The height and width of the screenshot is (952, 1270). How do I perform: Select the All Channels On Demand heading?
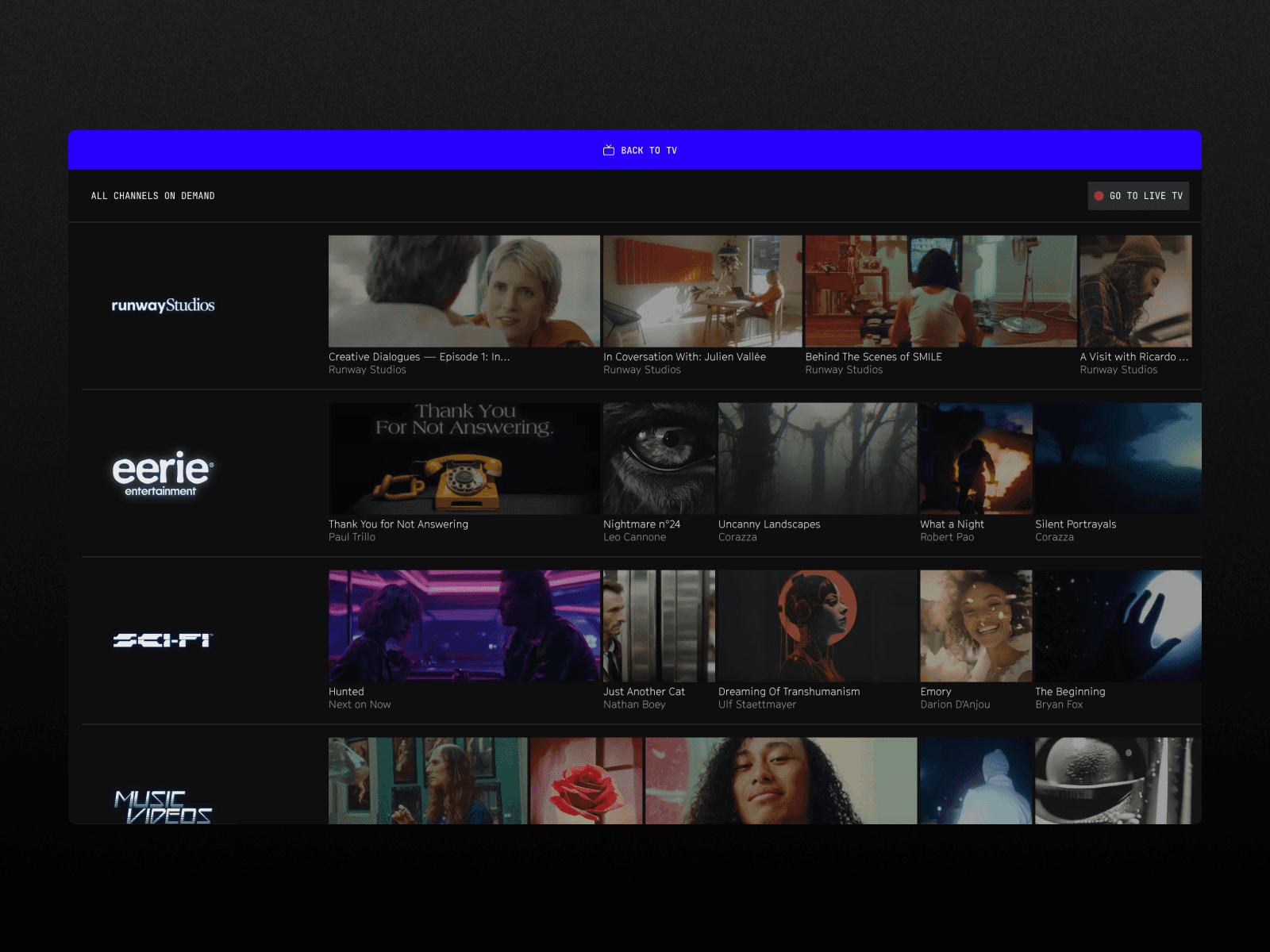(152, 196)
